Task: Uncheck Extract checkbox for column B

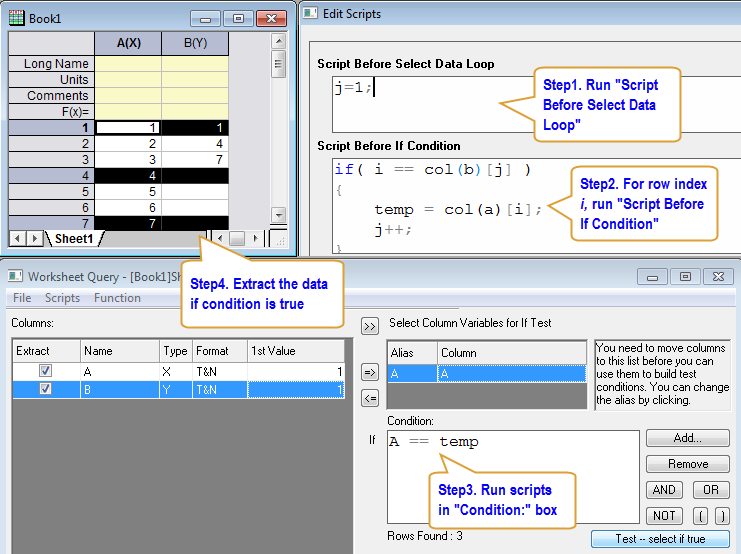Action: point(46,390)
